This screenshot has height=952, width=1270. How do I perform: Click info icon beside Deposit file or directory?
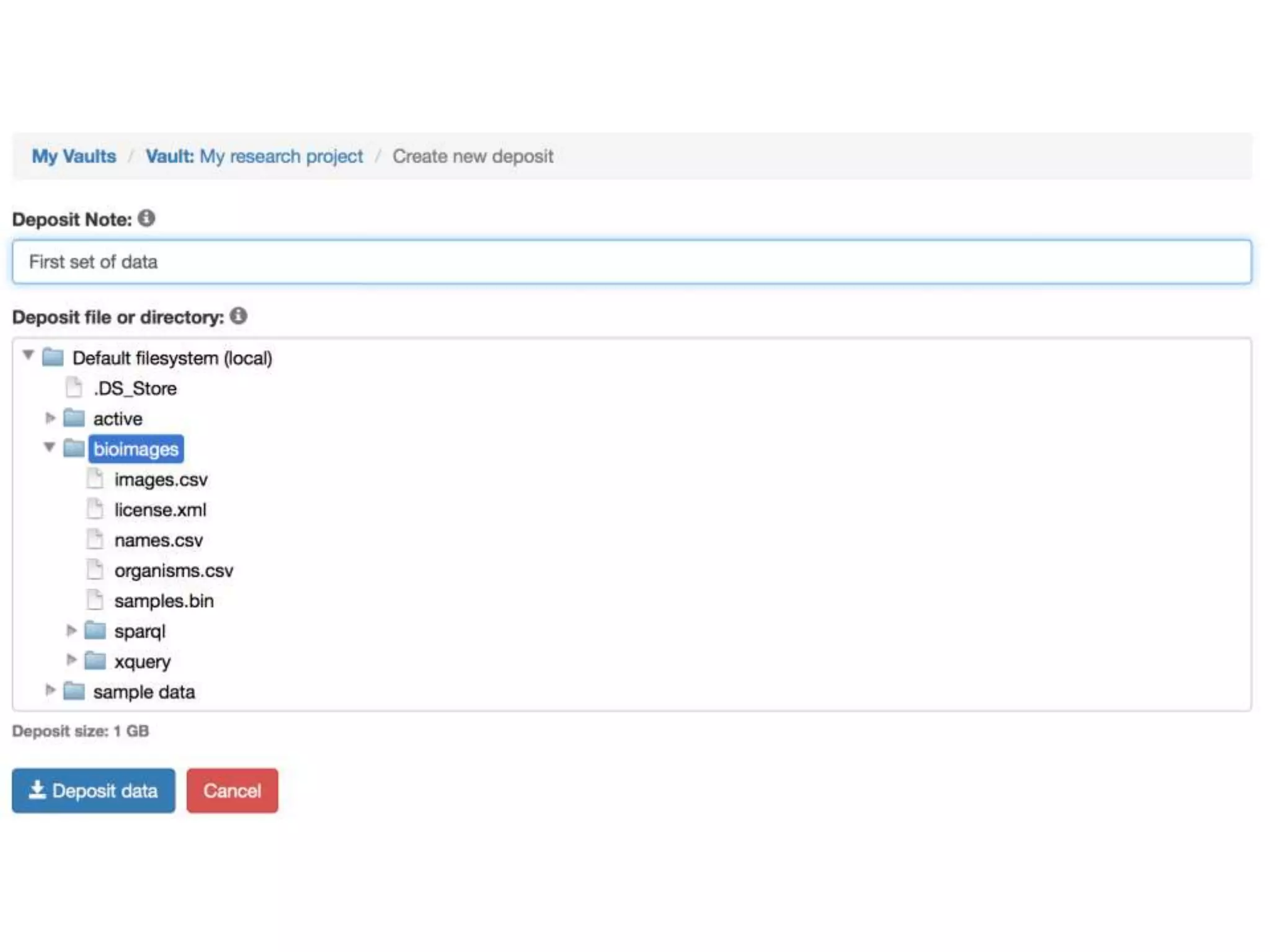238,316
